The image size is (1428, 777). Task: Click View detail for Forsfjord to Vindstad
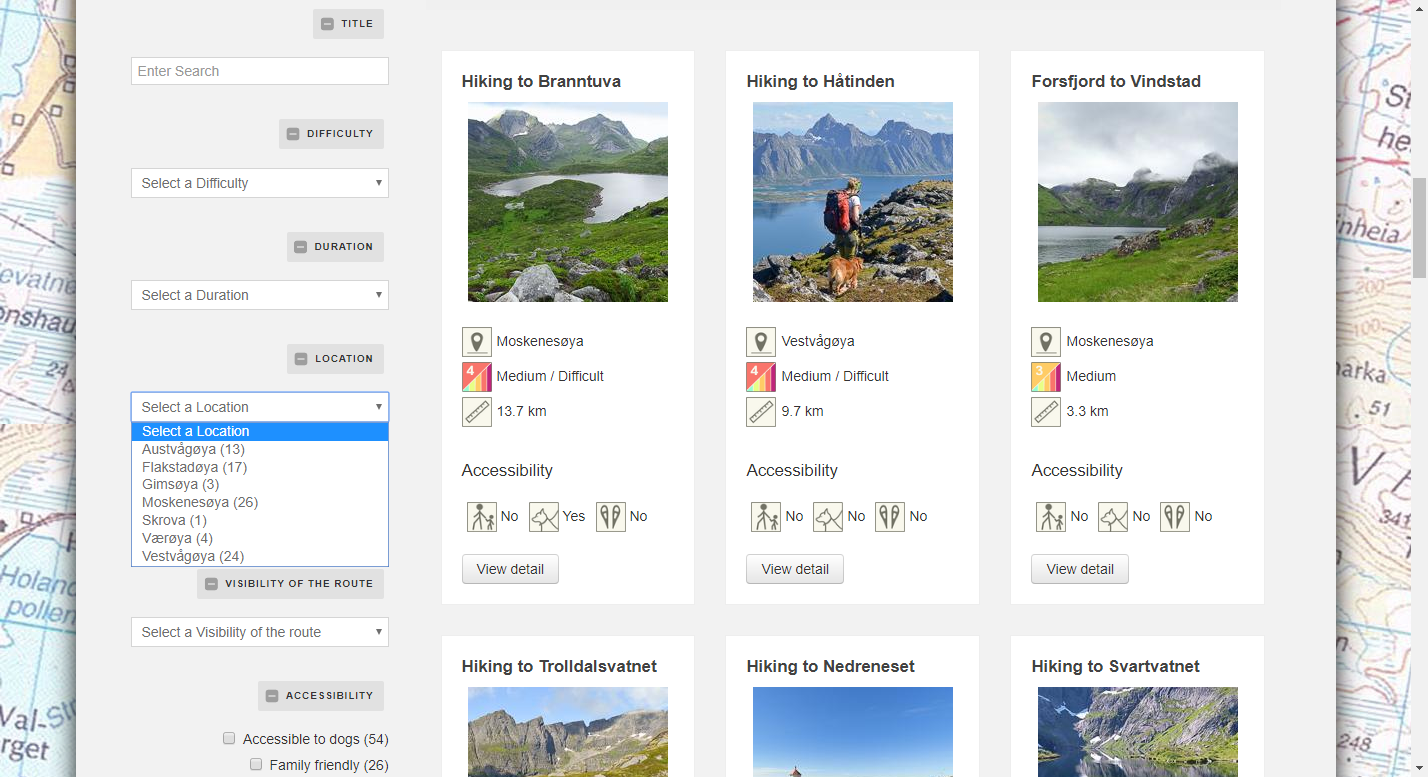pyautogui.click(x=1080, y=569)
